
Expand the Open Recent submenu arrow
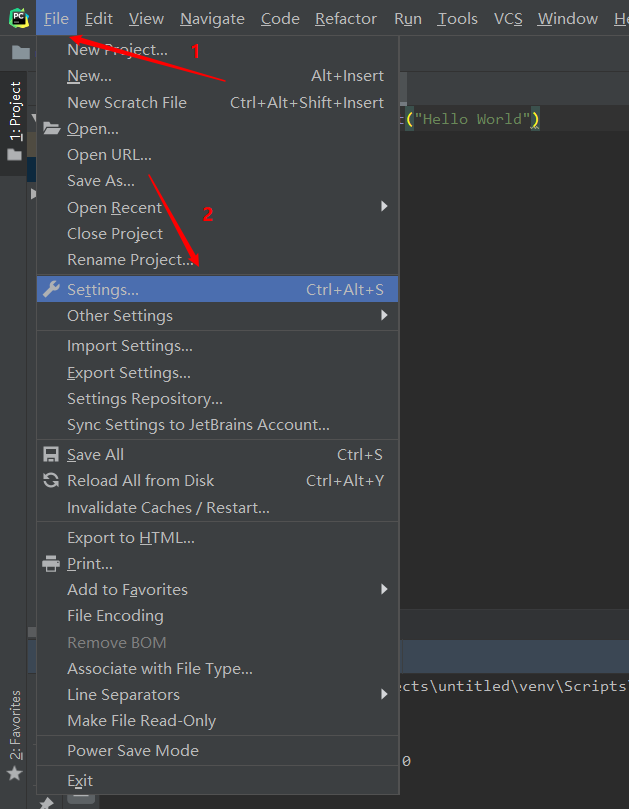(383, 206)
